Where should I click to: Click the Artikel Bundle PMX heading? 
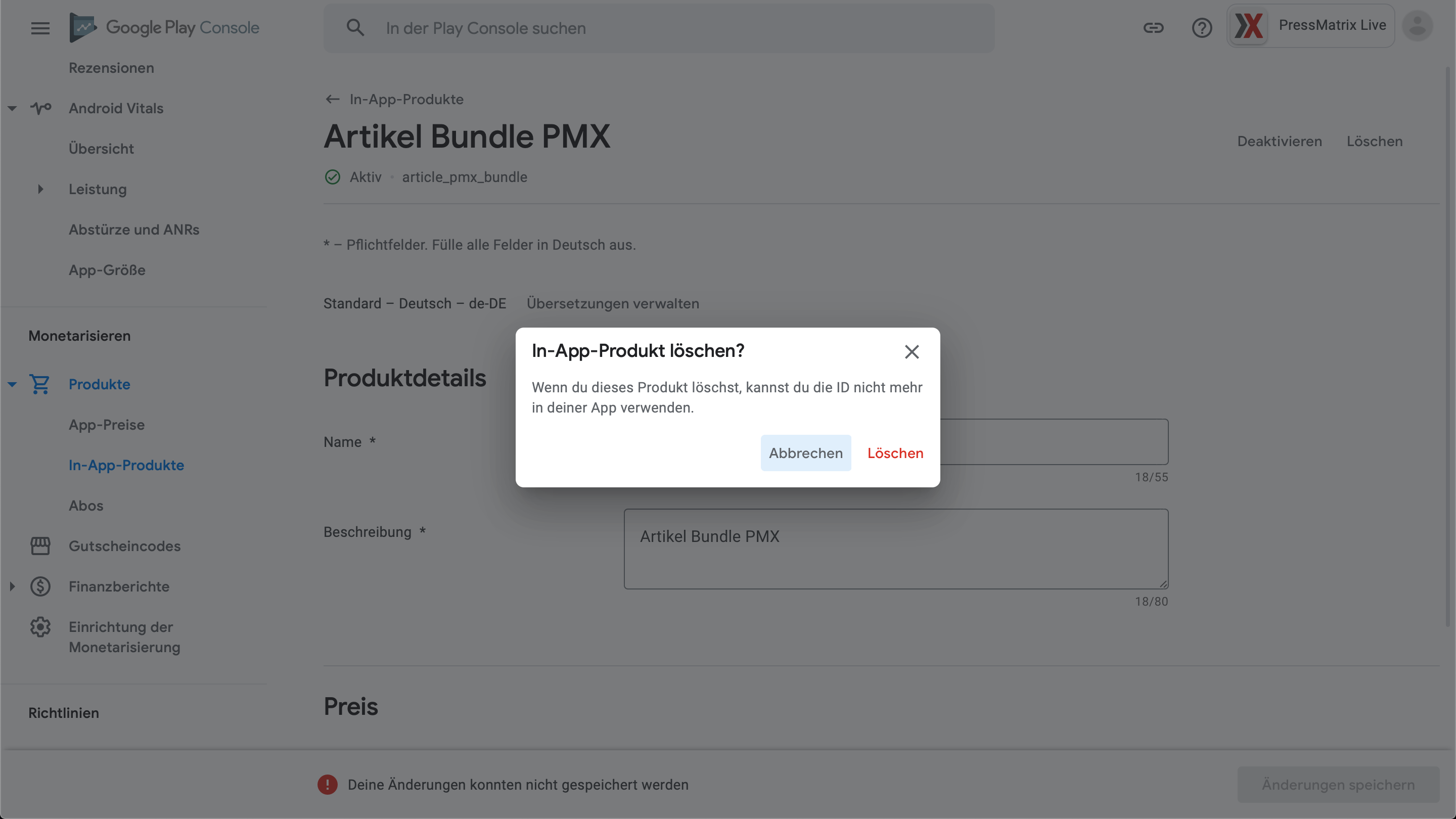467,136
